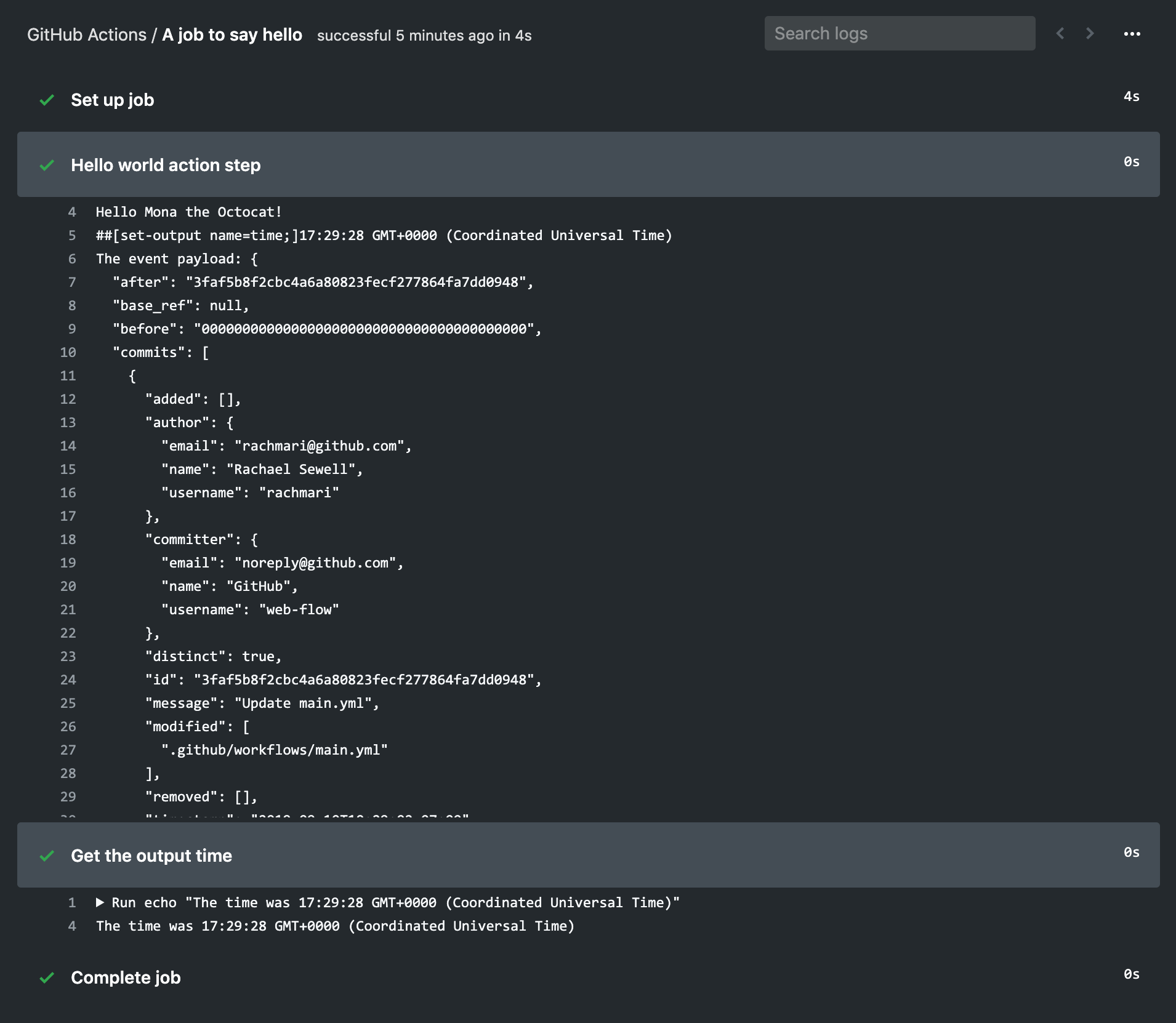Click the "commits": [ line

pyautogui.click(x=161, y=352)
